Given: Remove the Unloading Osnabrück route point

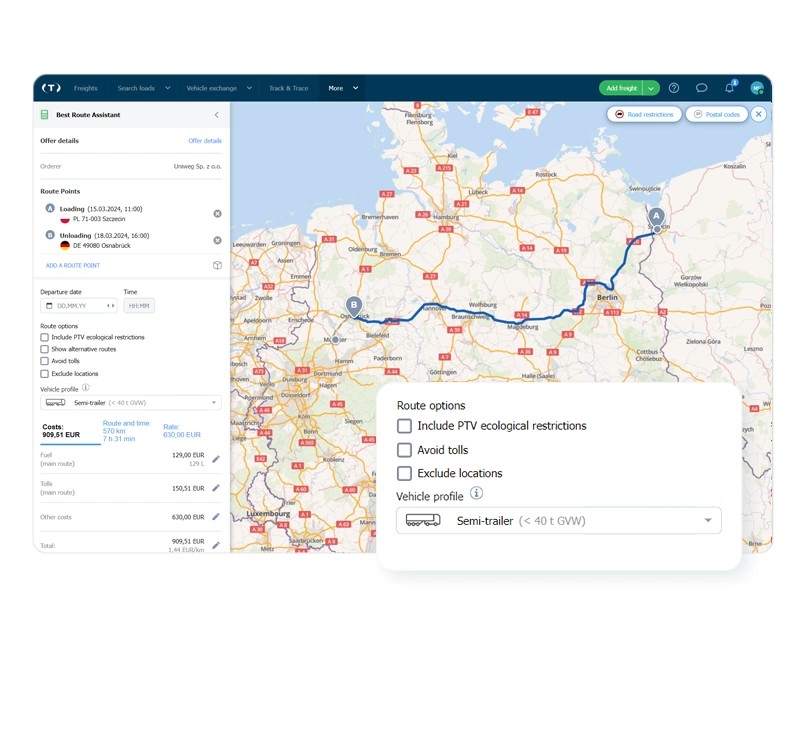Looking at the screenshot, I should coord(217,240).
